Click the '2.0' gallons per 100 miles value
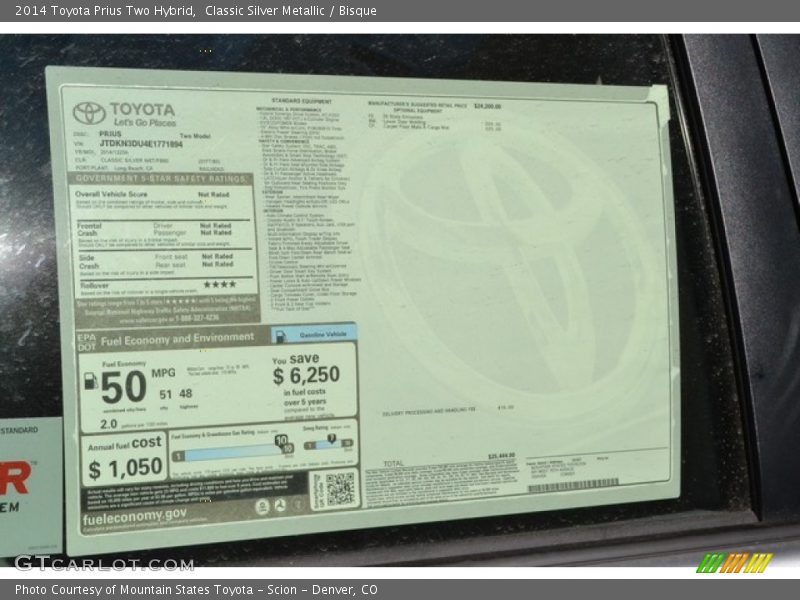 [109, 424]
